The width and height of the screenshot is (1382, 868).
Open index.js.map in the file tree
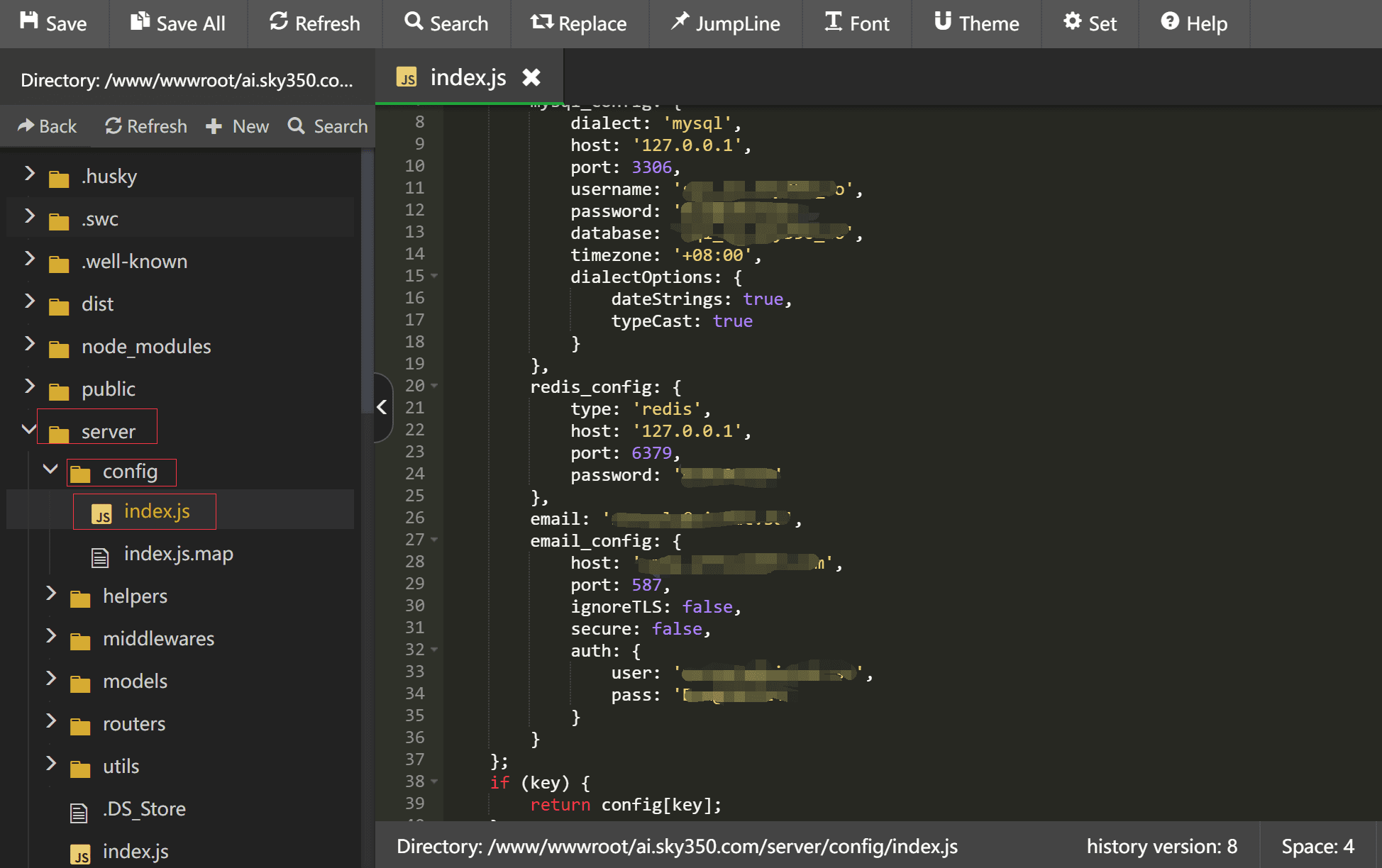pyautogui.click(x=178, y=554)
